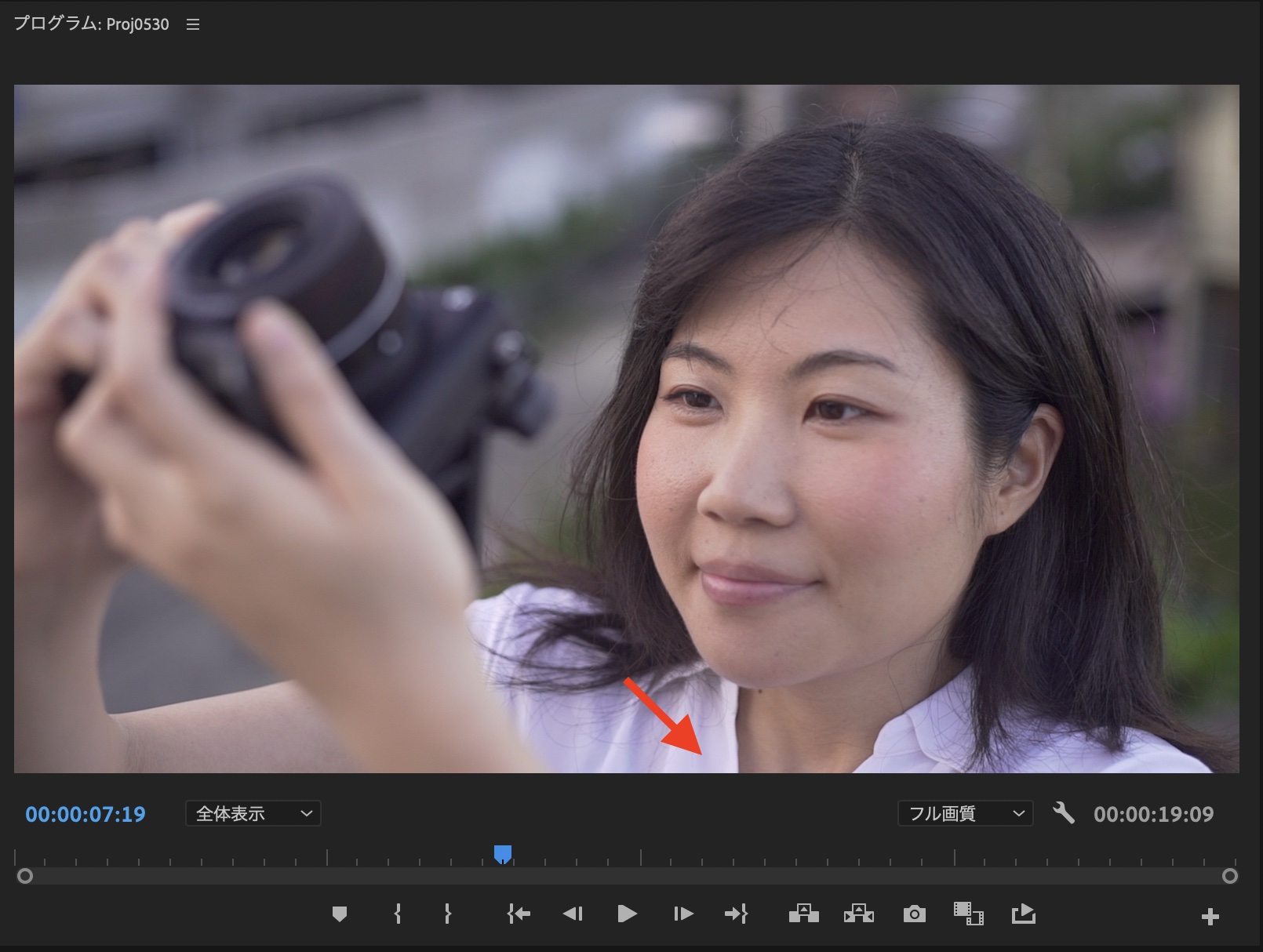Click the Extract button icon
Image resolution: width=1263 pixels, height=952 pixels.
pyautogui.click(x=858, y=914)
